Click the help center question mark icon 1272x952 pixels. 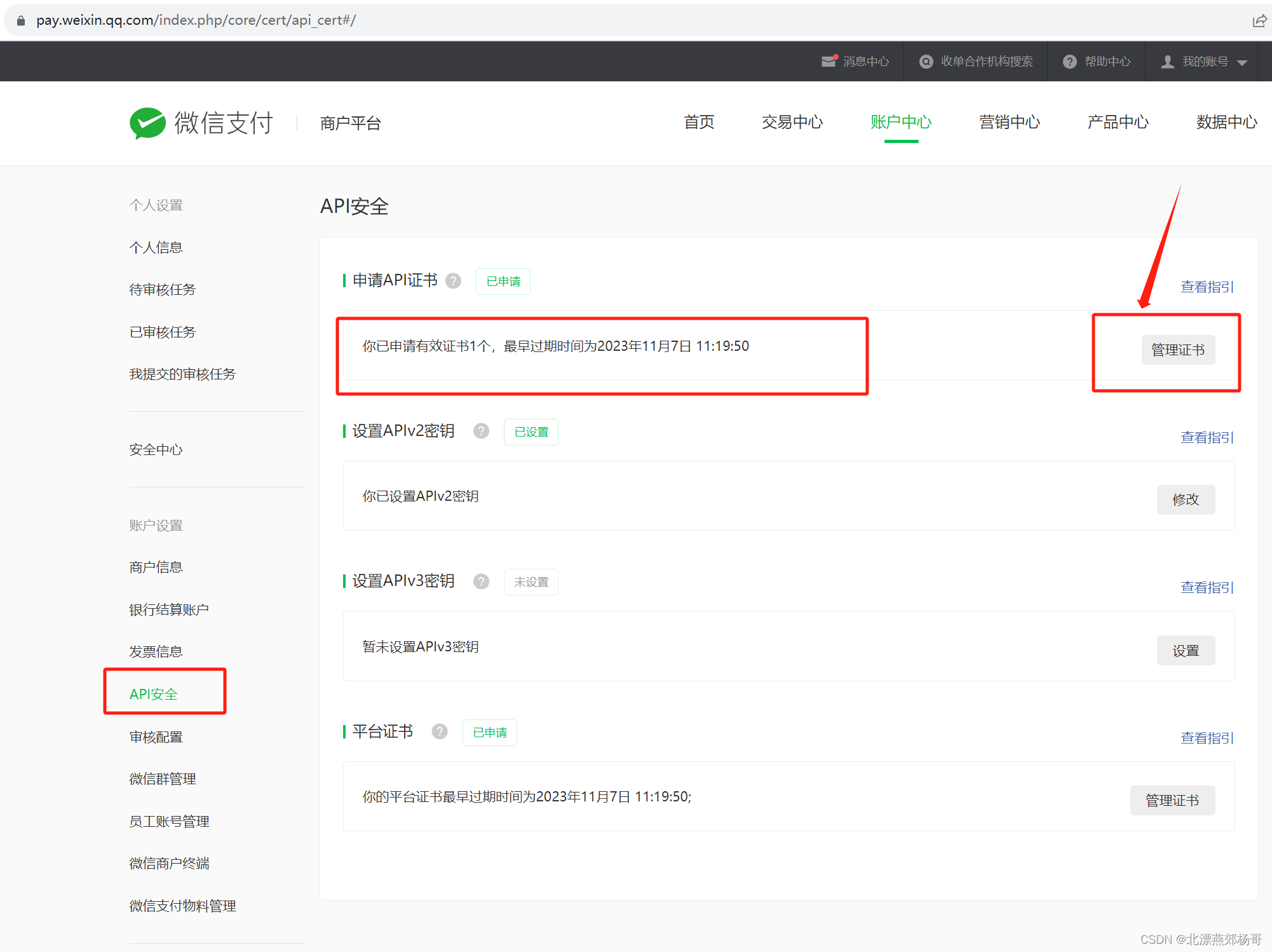coord(1070,62)
